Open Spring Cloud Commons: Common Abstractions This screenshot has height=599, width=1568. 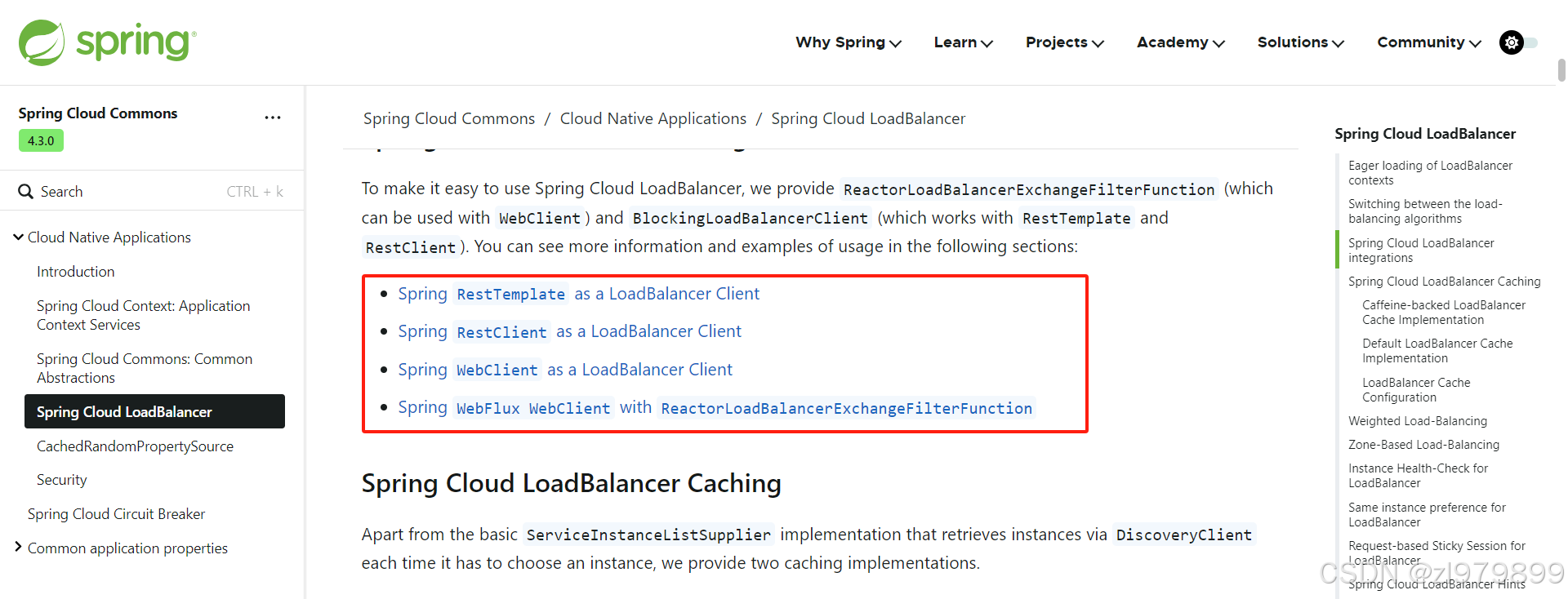pyautogui.click(x=145, y=368)
